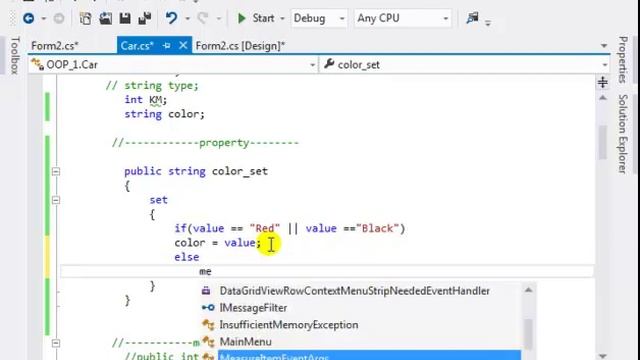Screen dimensions: 640x360
Task: Click the IntelliSense list scroll up arrow
Action: click(529, 290)
